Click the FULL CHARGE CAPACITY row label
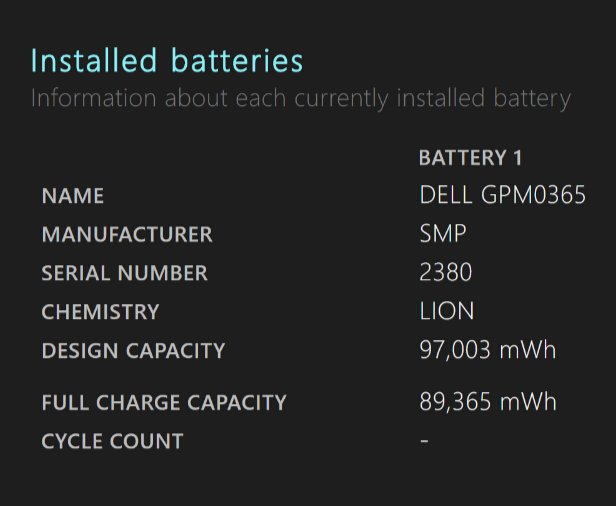Image resolution: width=616 pixels, height=506 pixels. (x=164, y=403)
